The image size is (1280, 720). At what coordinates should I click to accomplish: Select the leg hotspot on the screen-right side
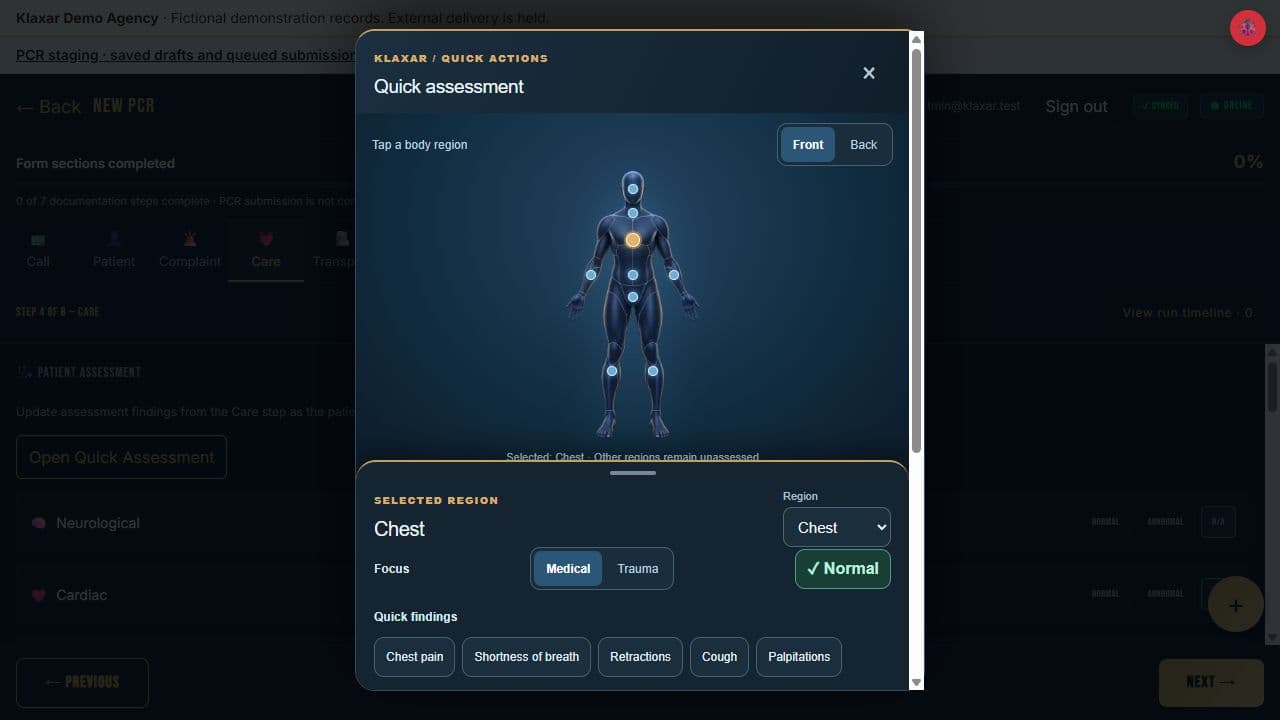(x=653, y=371)
